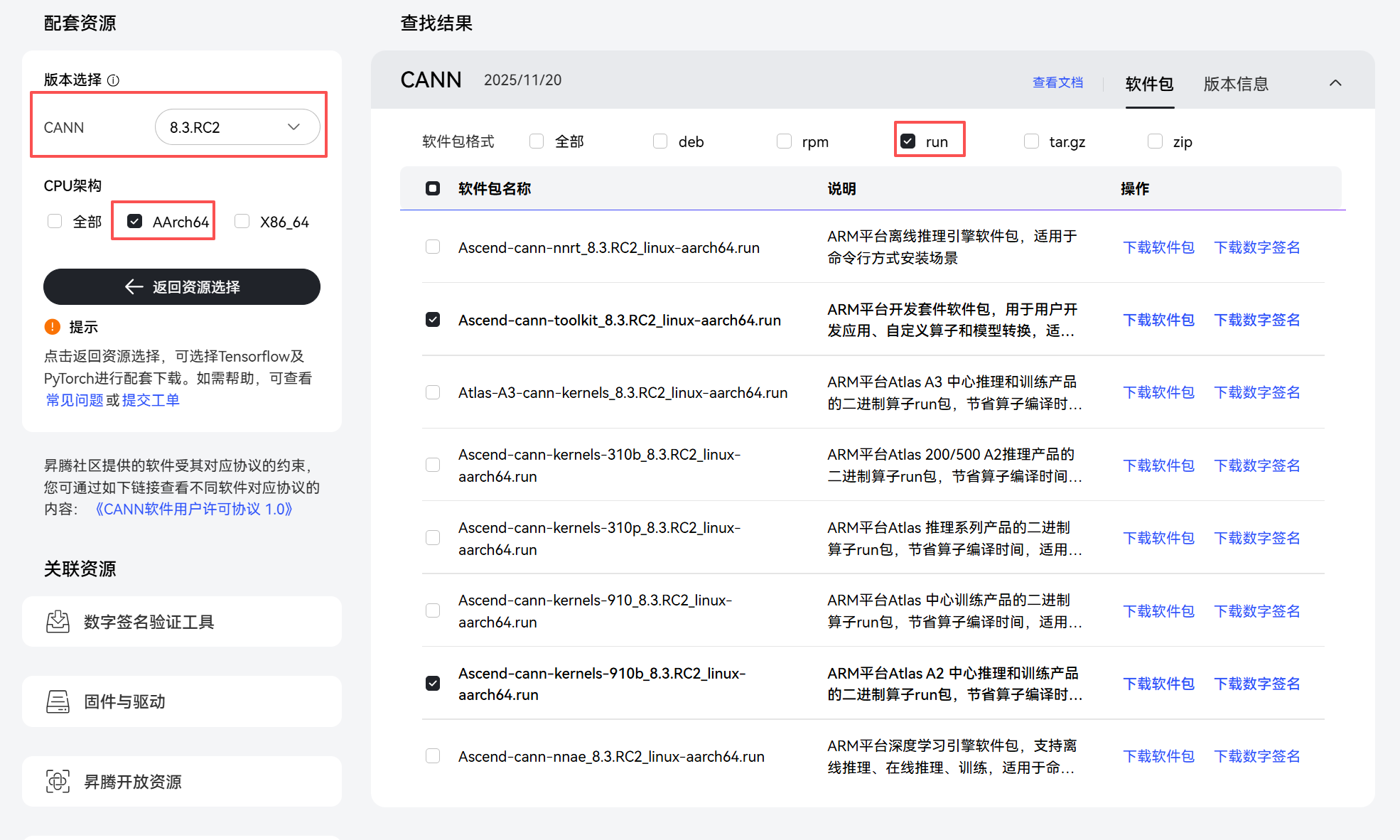Image resolution: width=1400 pixels, height=840 pixels.
Task: Click the back arrow in 返回资源选择 button
Action: click(134, 286)
